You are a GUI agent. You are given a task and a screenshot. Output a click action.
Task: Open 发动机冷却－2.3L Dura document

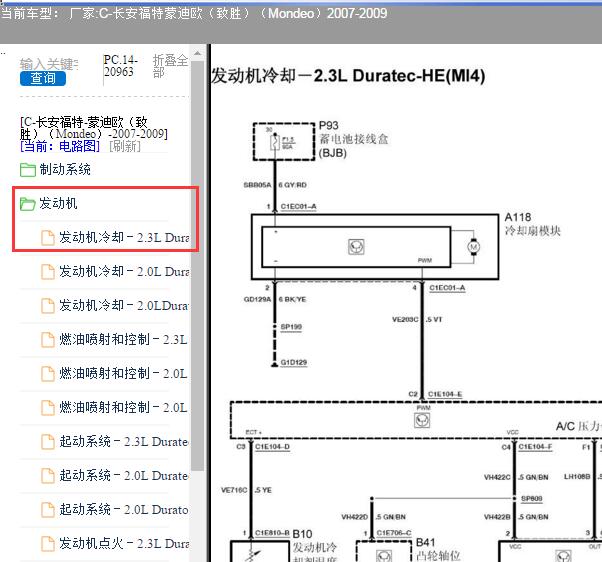pyautogui.click(x=124, y=238)
